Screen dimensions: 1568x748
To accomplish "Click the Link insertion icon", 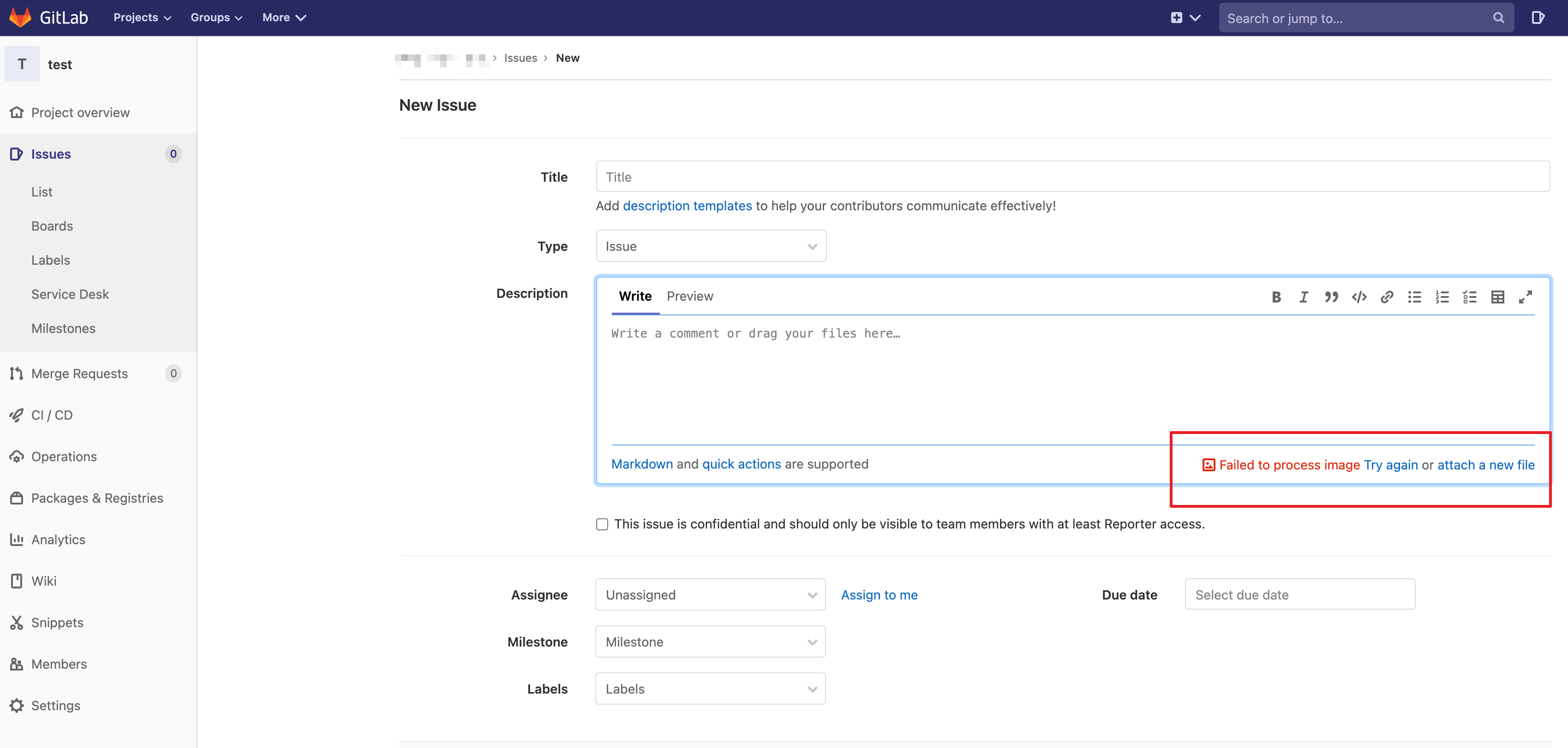I will (1387, 296).
